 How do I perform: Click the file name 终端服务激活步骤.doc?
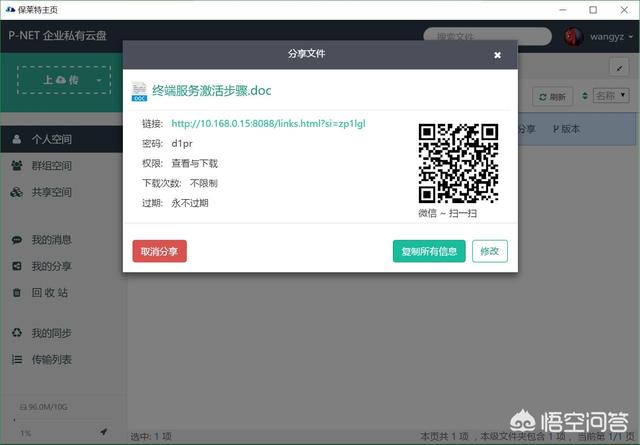point(211,90)
